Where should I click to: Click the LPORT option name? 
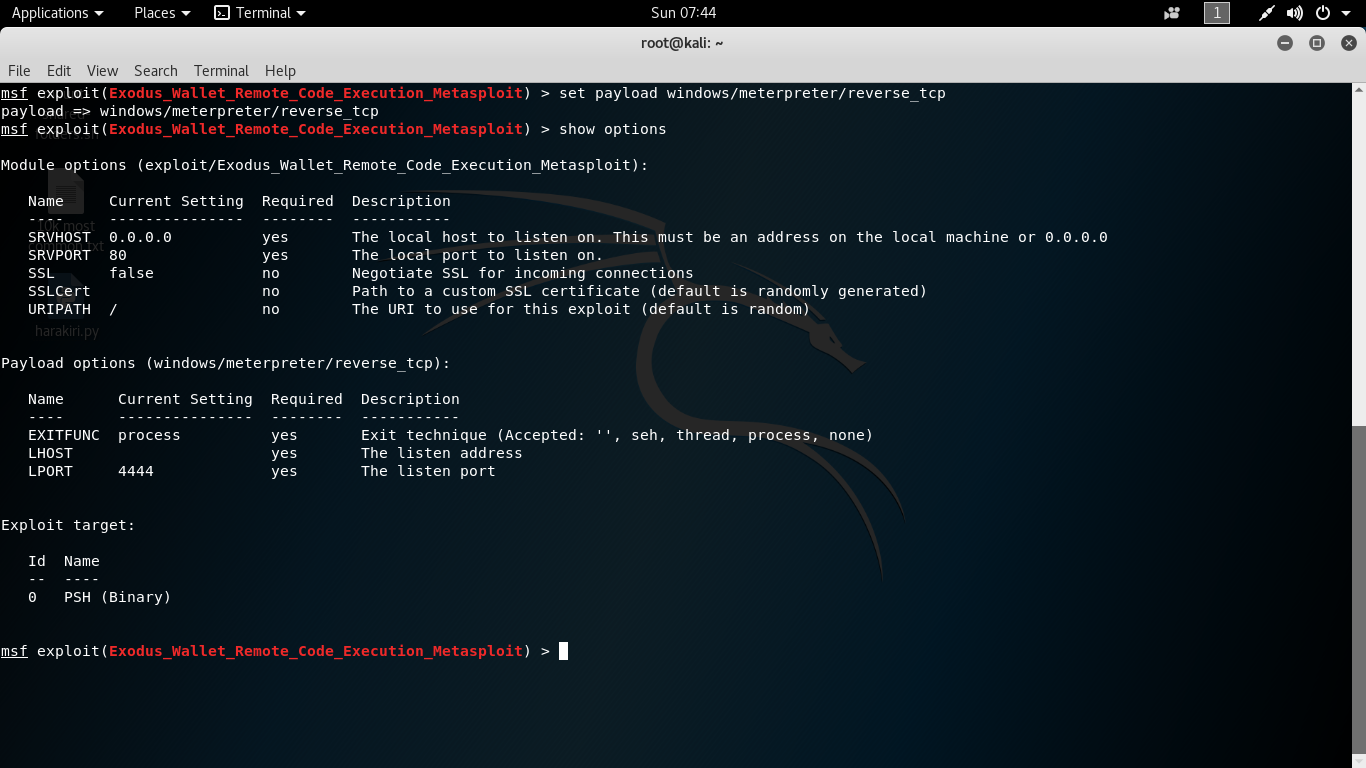50,471
